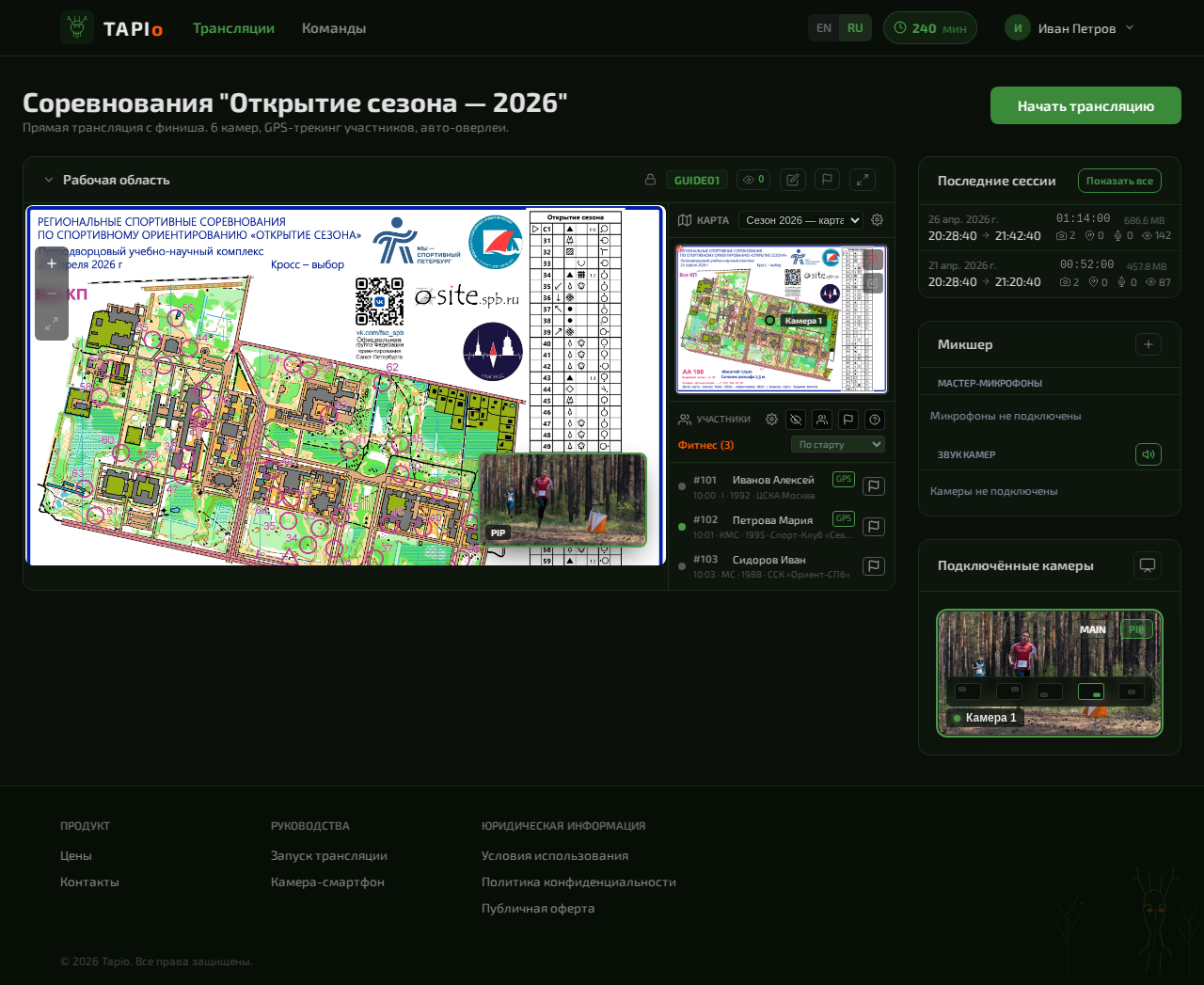This screenshot has height=985, width=1204.
Task: Set PIP position to center
Action: click(x=1132, y=691)
